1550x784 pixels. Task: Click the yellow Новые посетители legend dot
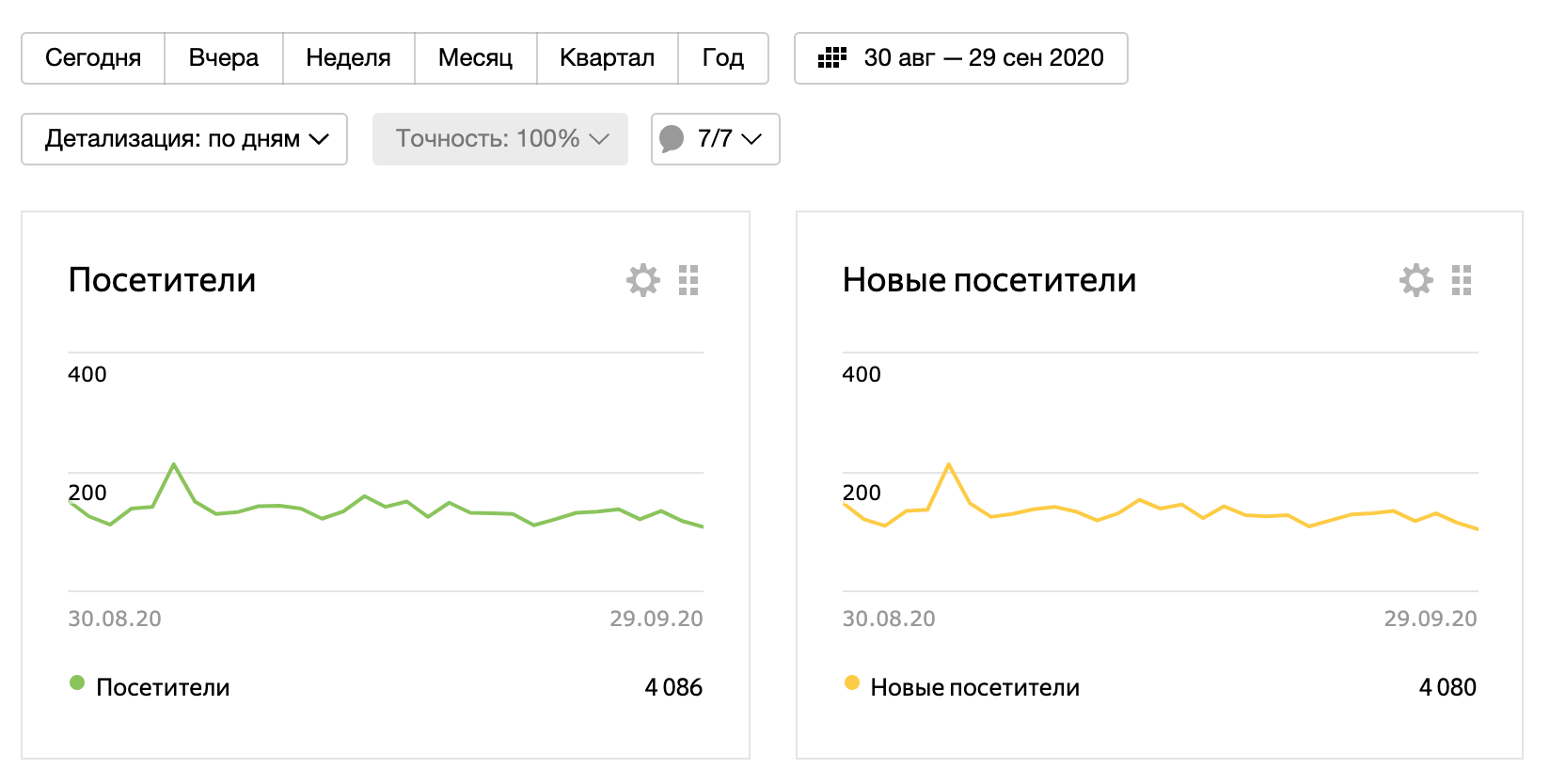(x=852, y=683)
